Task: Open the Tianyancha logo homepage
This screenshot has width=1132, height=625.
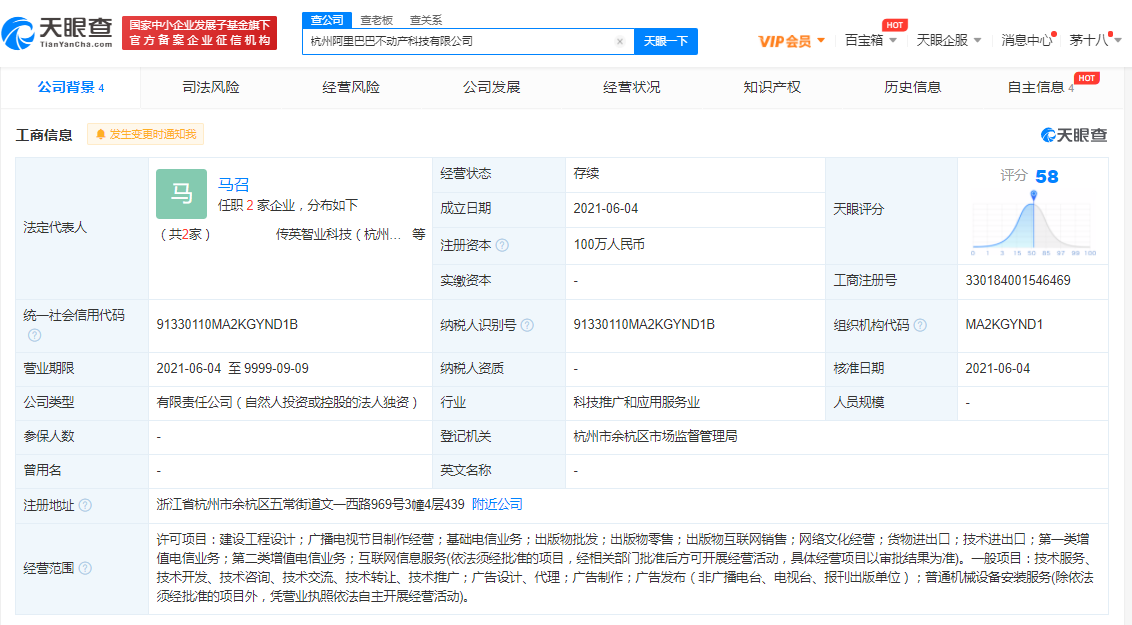Action: click(58, 33)
